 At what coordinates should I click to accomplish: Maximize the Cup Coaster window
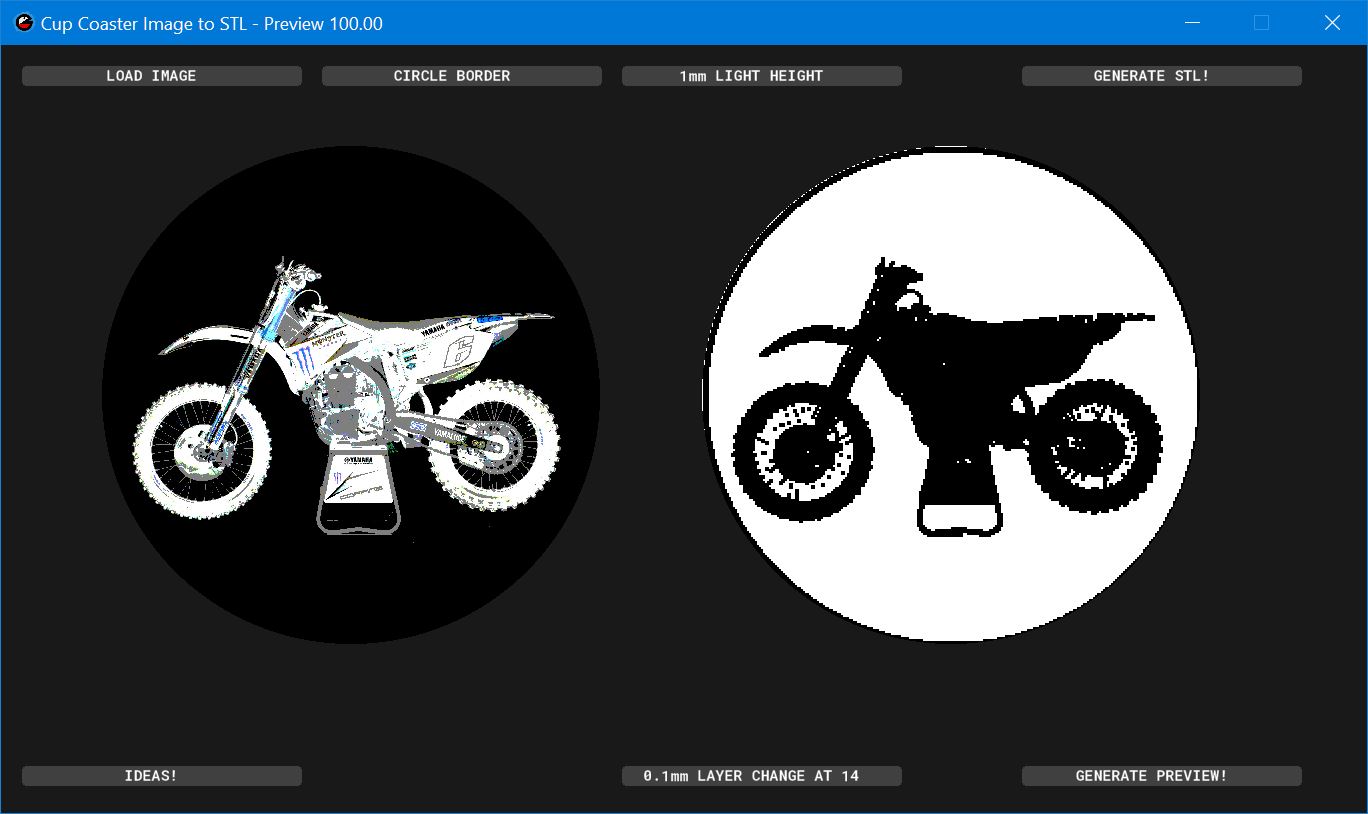[1261, 23]
